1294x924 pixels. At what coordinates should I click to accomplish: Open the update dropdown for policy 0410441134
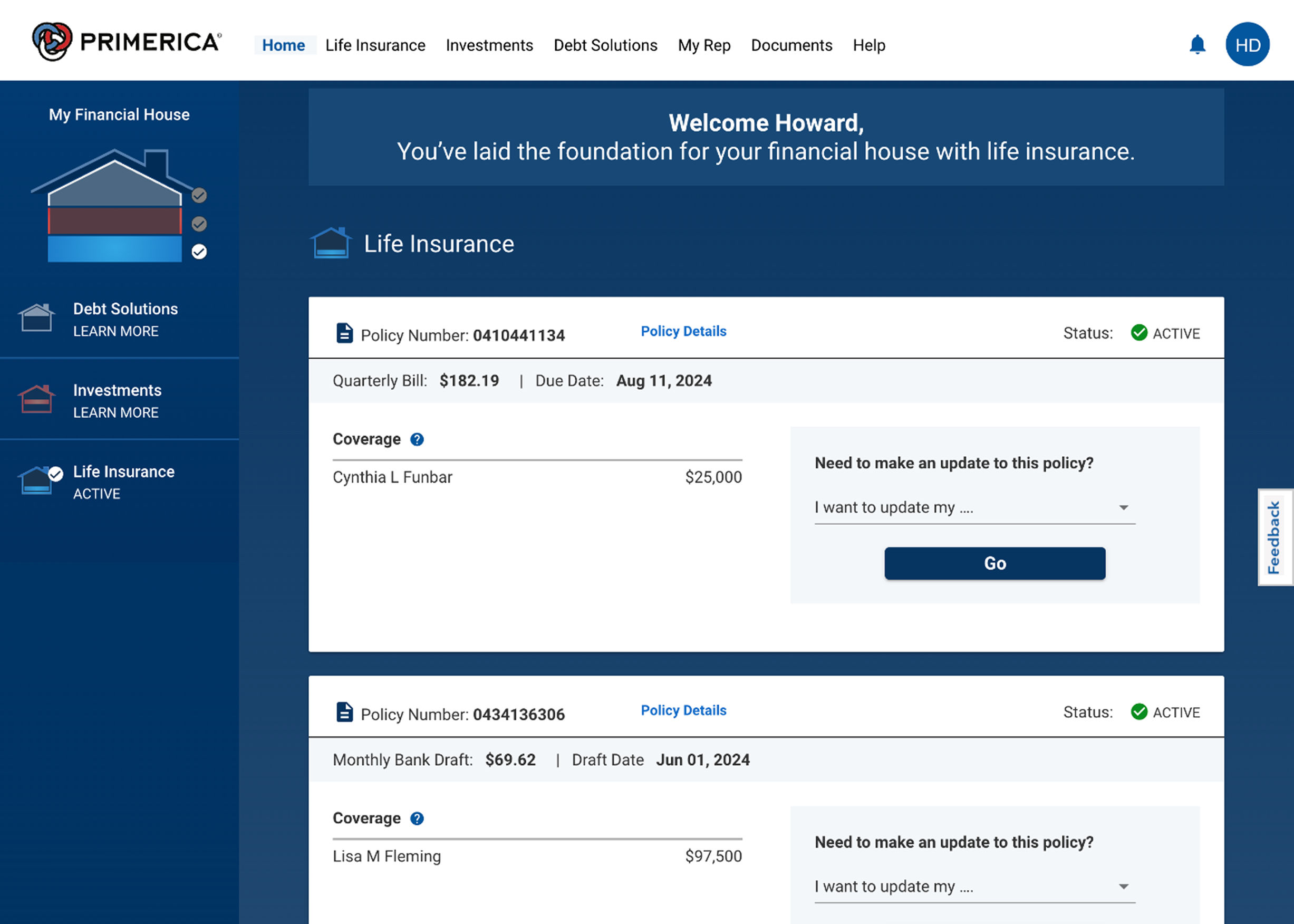pyautogui.click(x=974, y=507)
